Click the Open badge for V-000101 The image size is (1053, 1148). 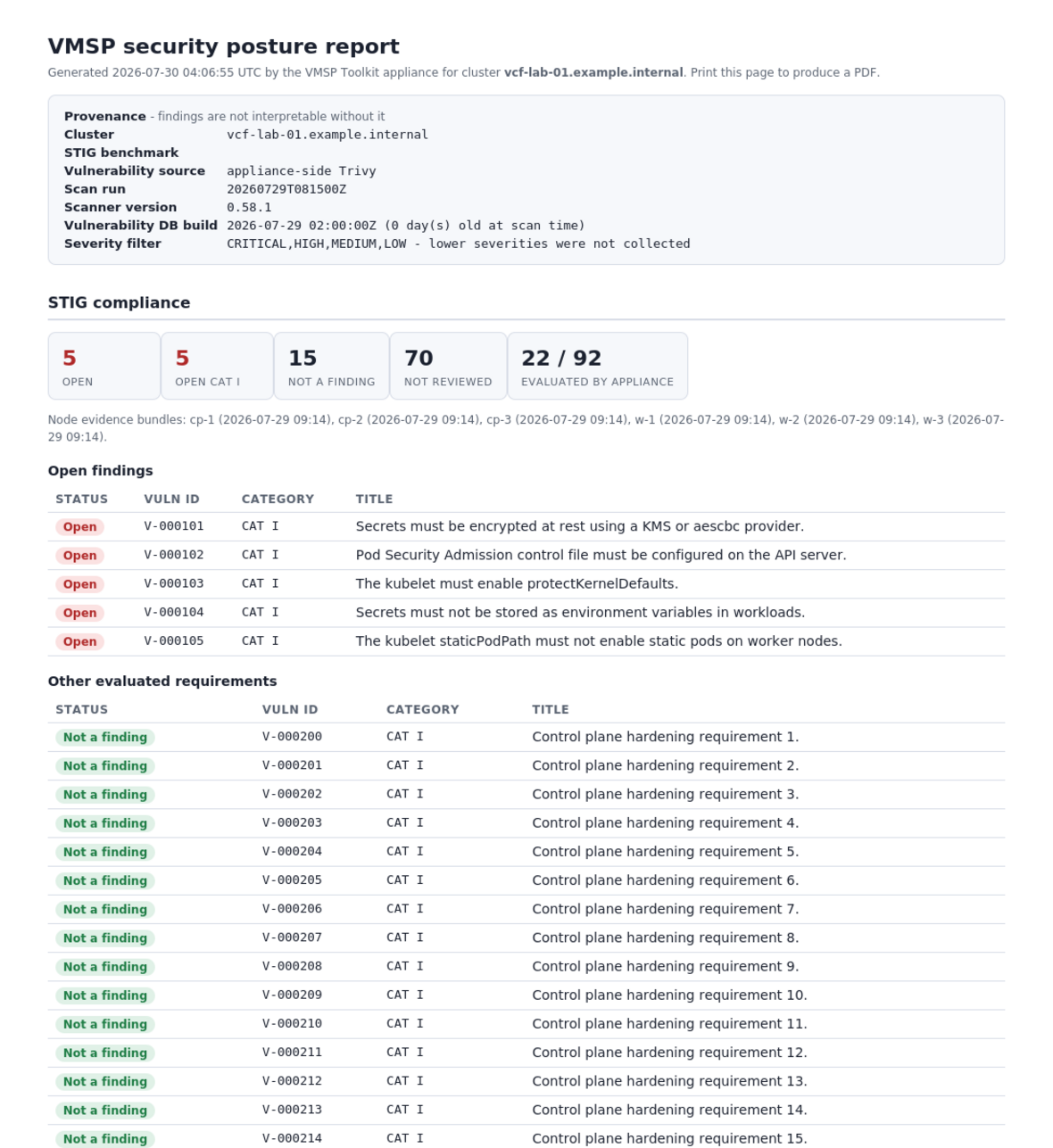pyautogui.click(x=79, y=527)
